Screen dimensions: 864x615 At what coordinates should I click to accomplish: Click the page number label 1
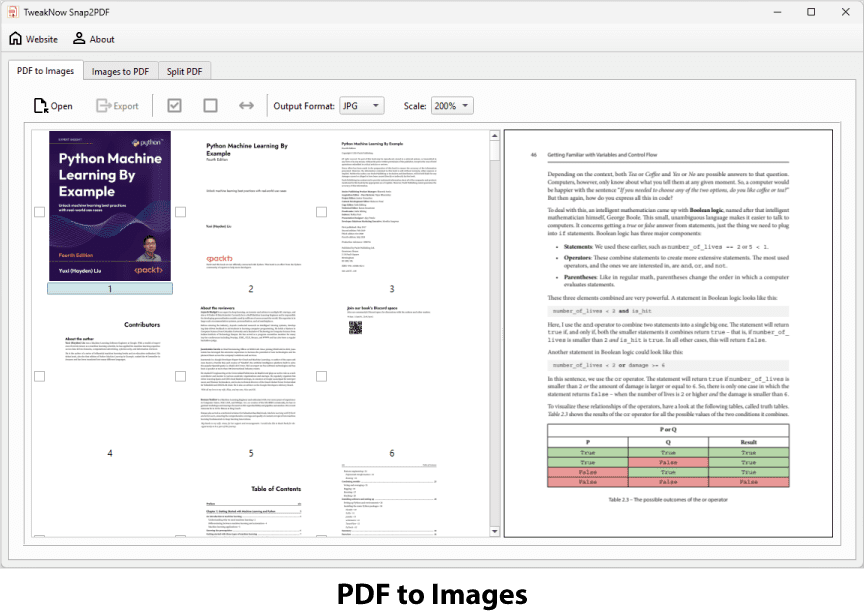point(110,289)
